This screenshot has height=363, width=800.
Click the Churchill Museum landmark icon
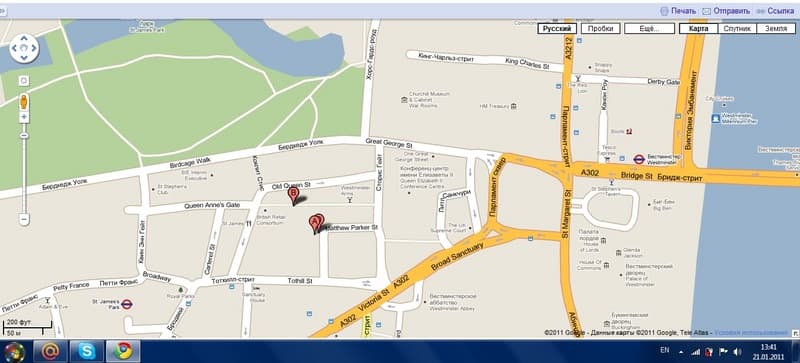click(404, 100)
